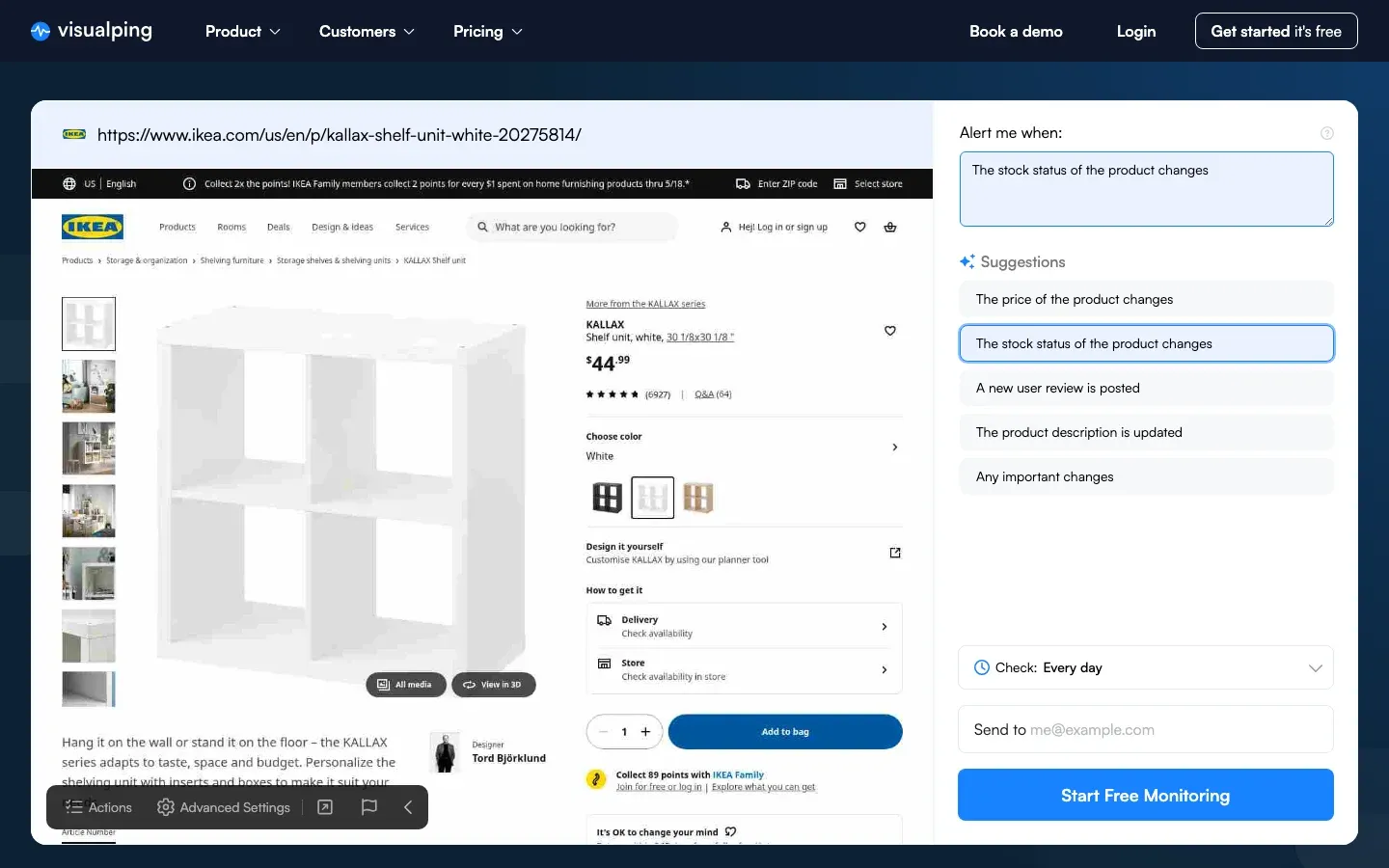Select the oak effect color swatch
The image size is (1389, 868).
[698, 498]
